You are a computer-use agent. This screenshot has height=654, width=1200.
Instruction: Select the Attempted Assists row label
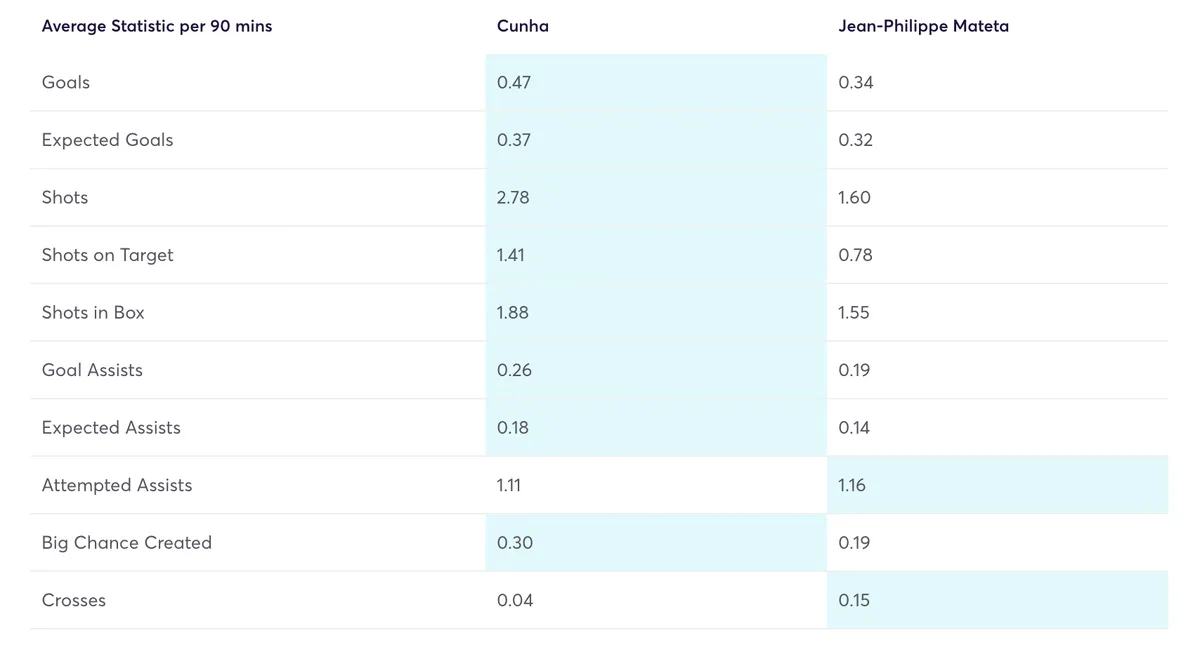(116, 485)
